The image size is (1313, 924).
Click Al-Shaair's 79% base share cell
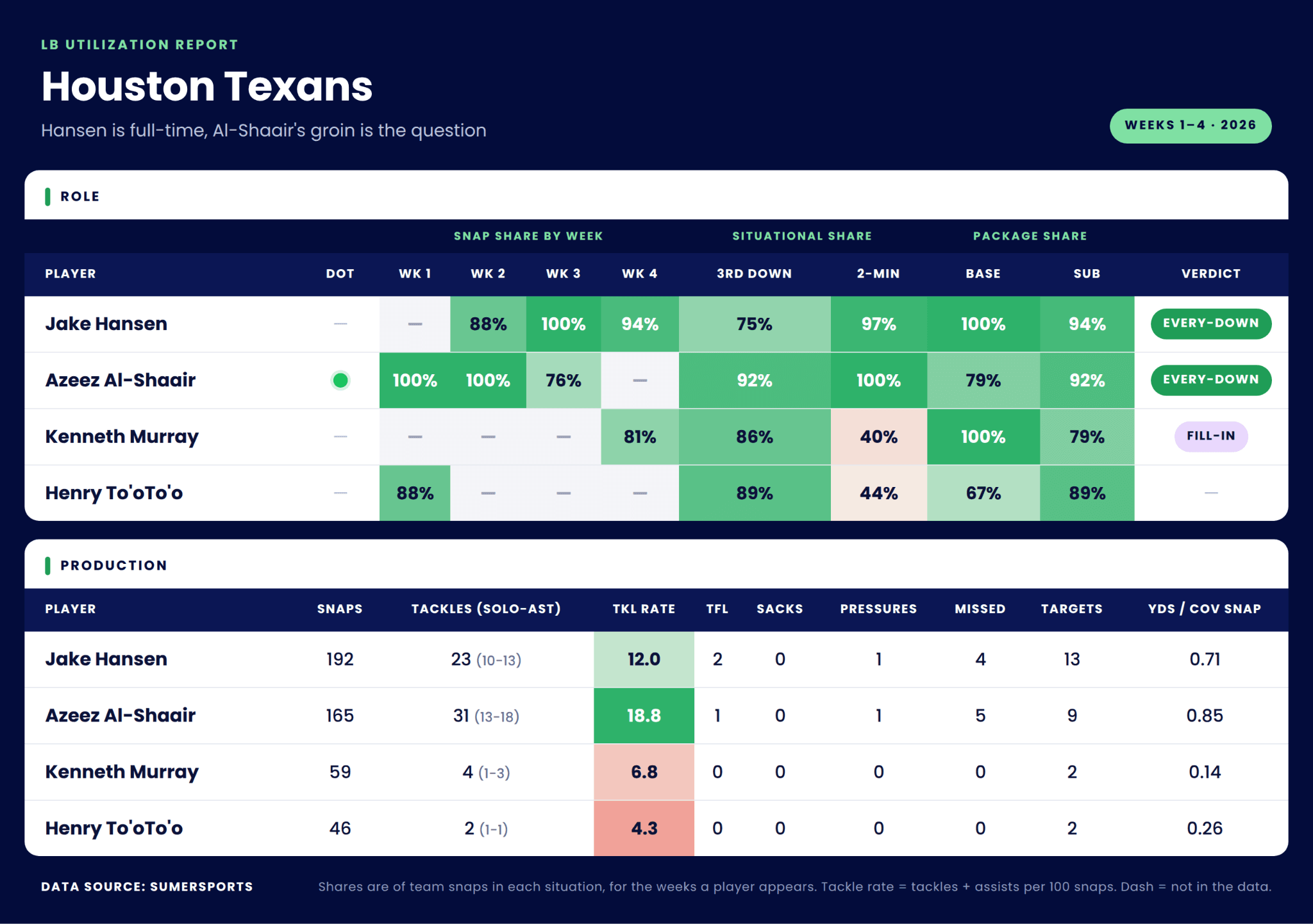pyautogui.click(x=983, y=380)
